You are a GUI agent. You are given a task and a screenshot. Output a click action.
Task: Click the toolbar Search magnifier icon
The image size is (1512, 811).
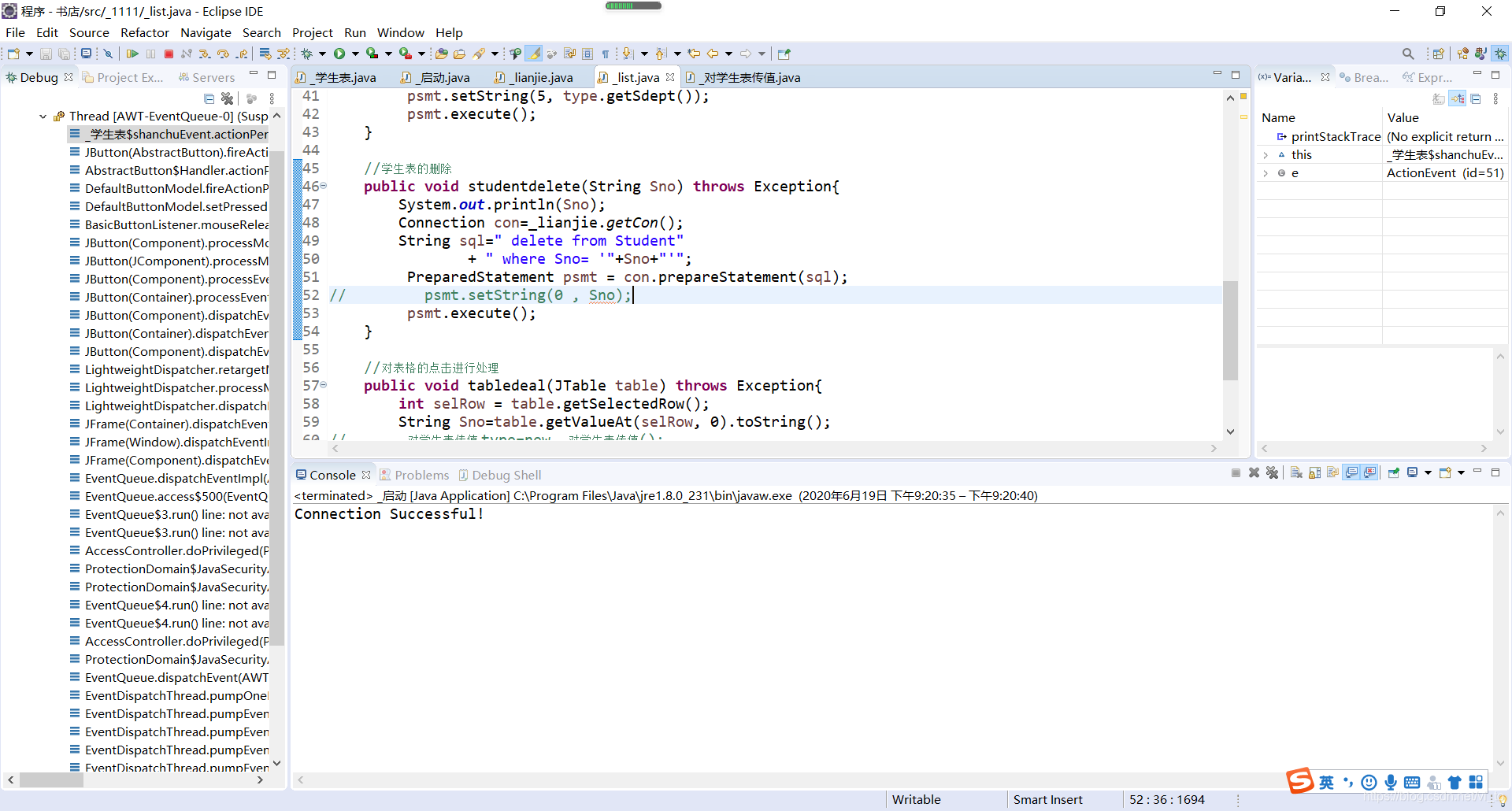pyautogui.click(x=1408, y=54)
